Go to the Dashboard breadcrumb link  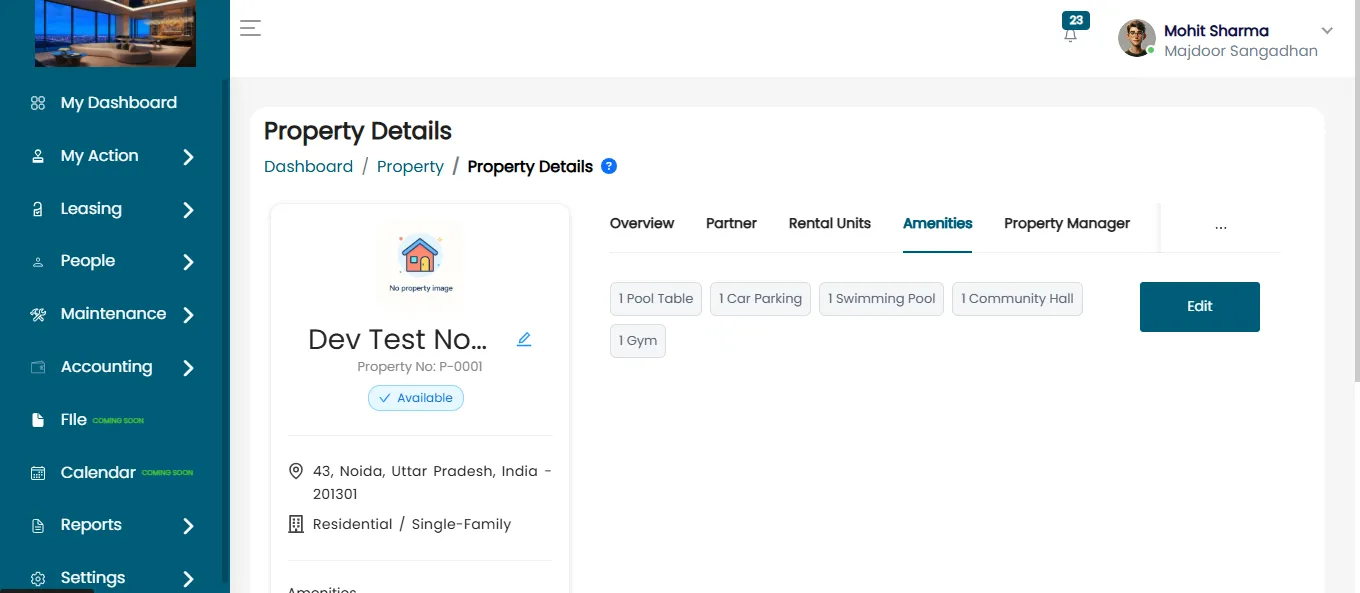[308, 166]
